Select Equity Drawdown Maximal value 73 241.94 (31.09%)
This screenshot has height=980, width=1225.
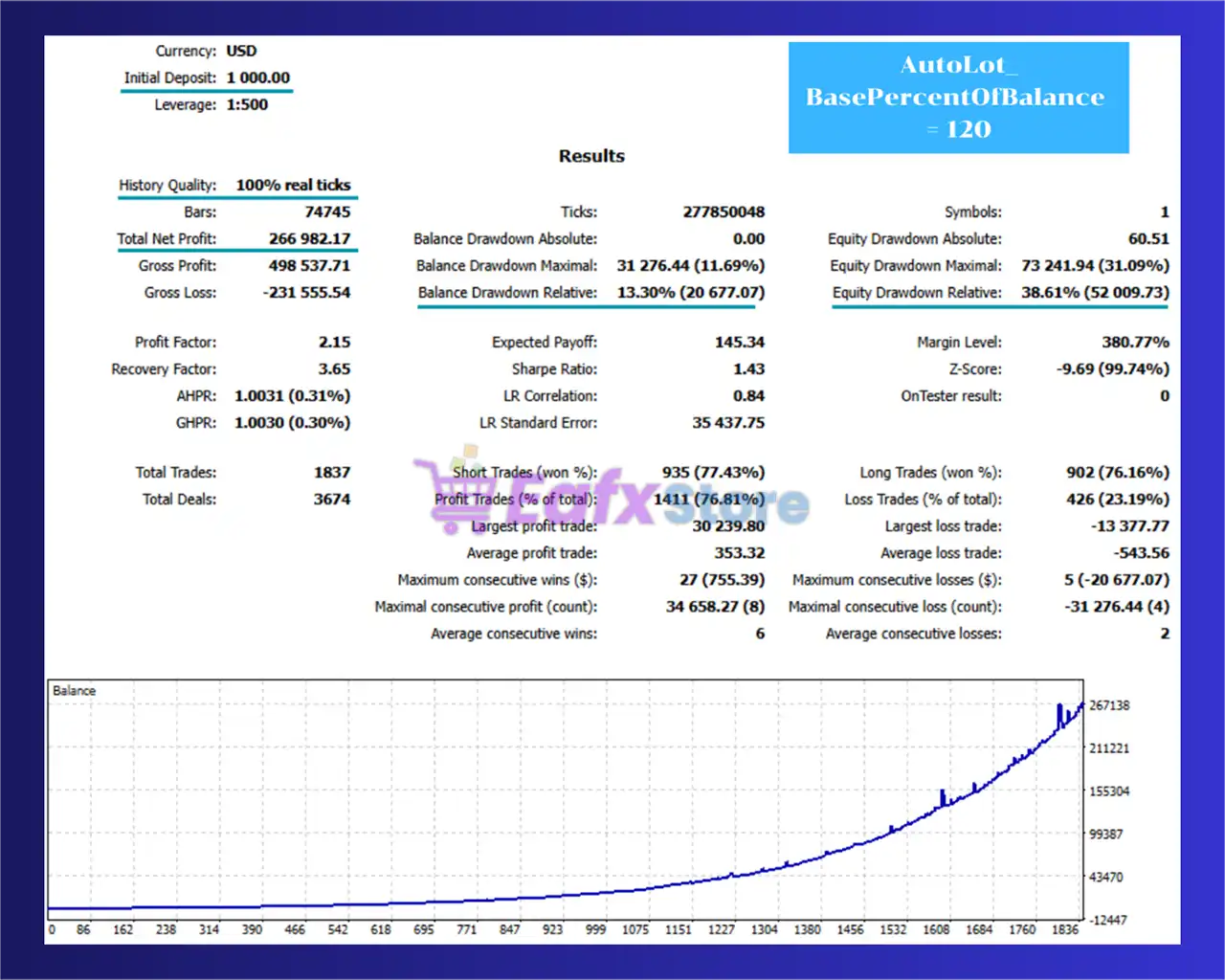pos(1096,265)
